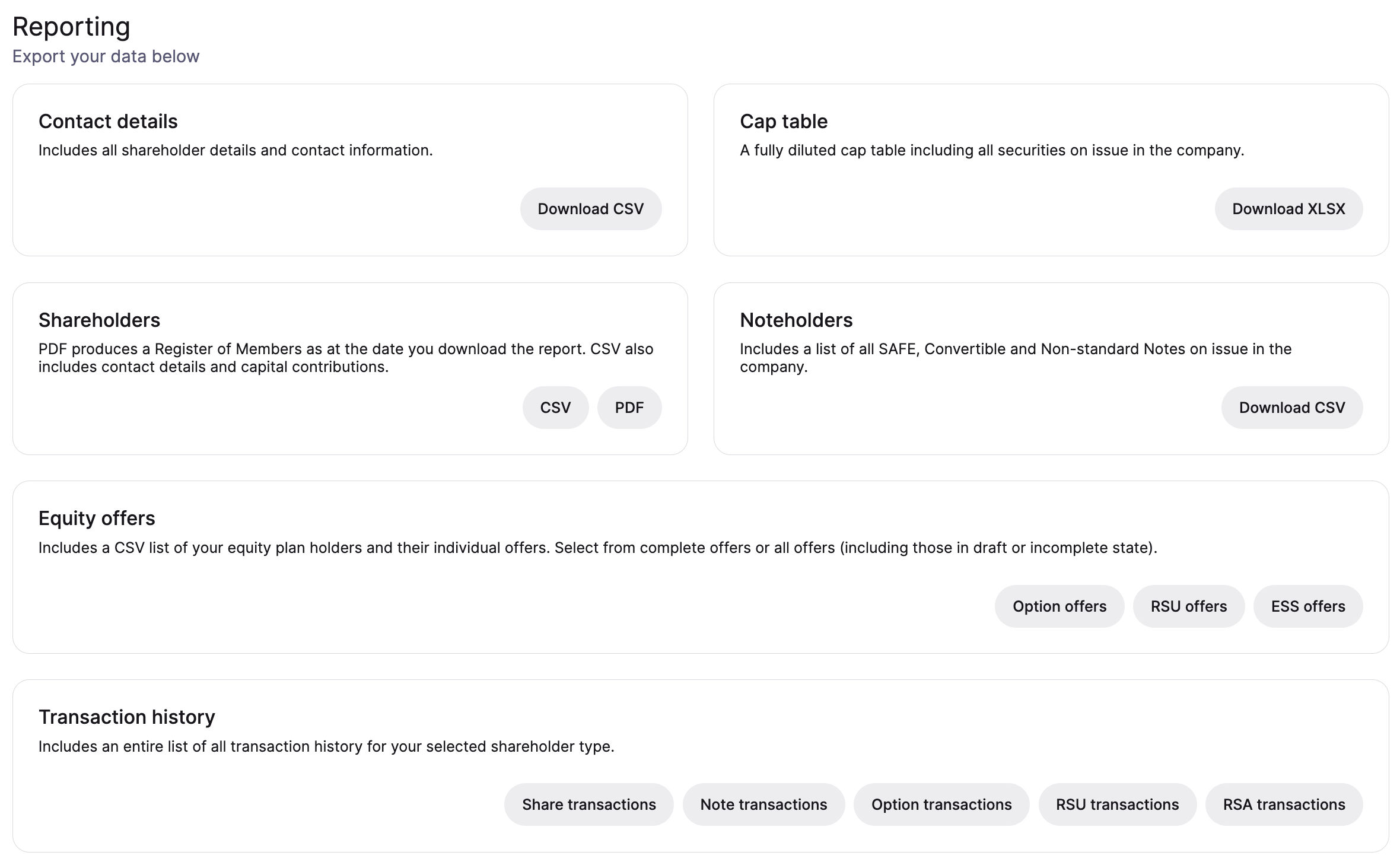Export RSU transactions history
This screenshot has height=865, width=1400.
click(1118, 804)
